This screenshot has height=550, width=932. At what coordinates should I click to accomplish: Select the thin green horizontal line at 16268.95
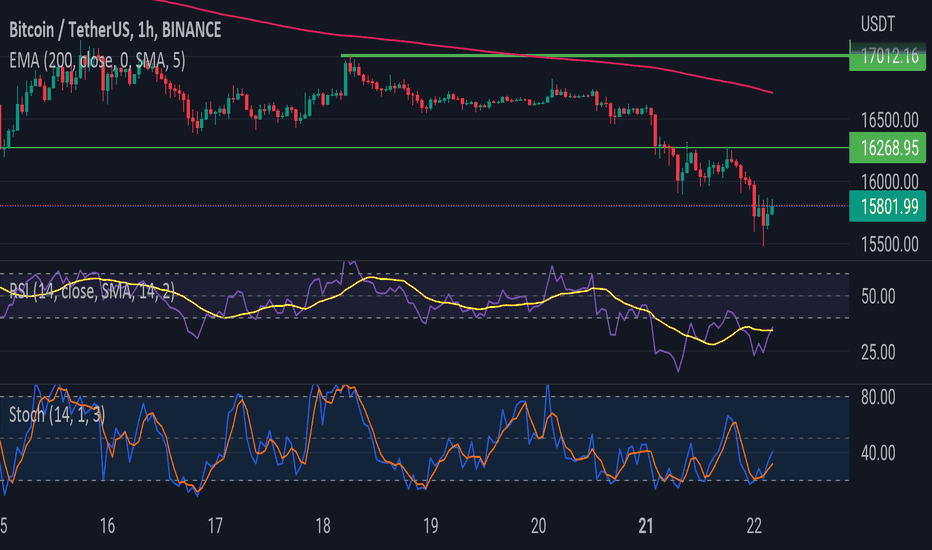pos(424,147)
